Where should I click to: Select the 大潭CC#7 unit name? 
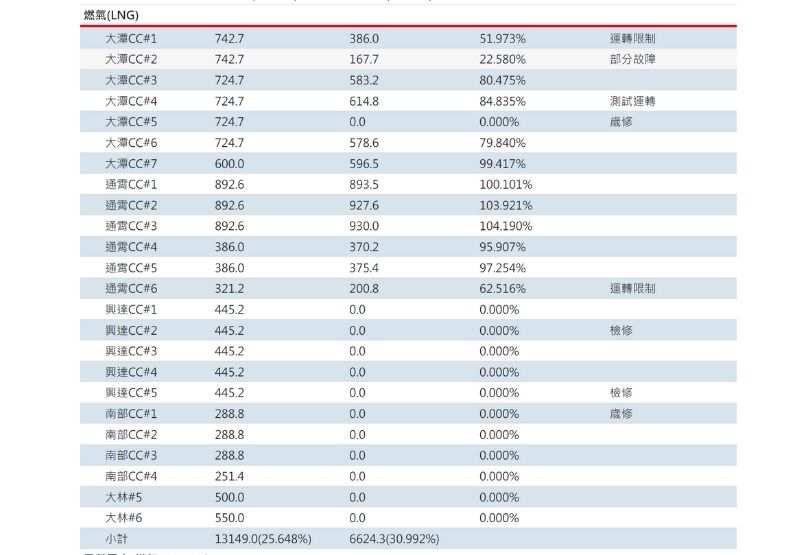tap(131, 163)
